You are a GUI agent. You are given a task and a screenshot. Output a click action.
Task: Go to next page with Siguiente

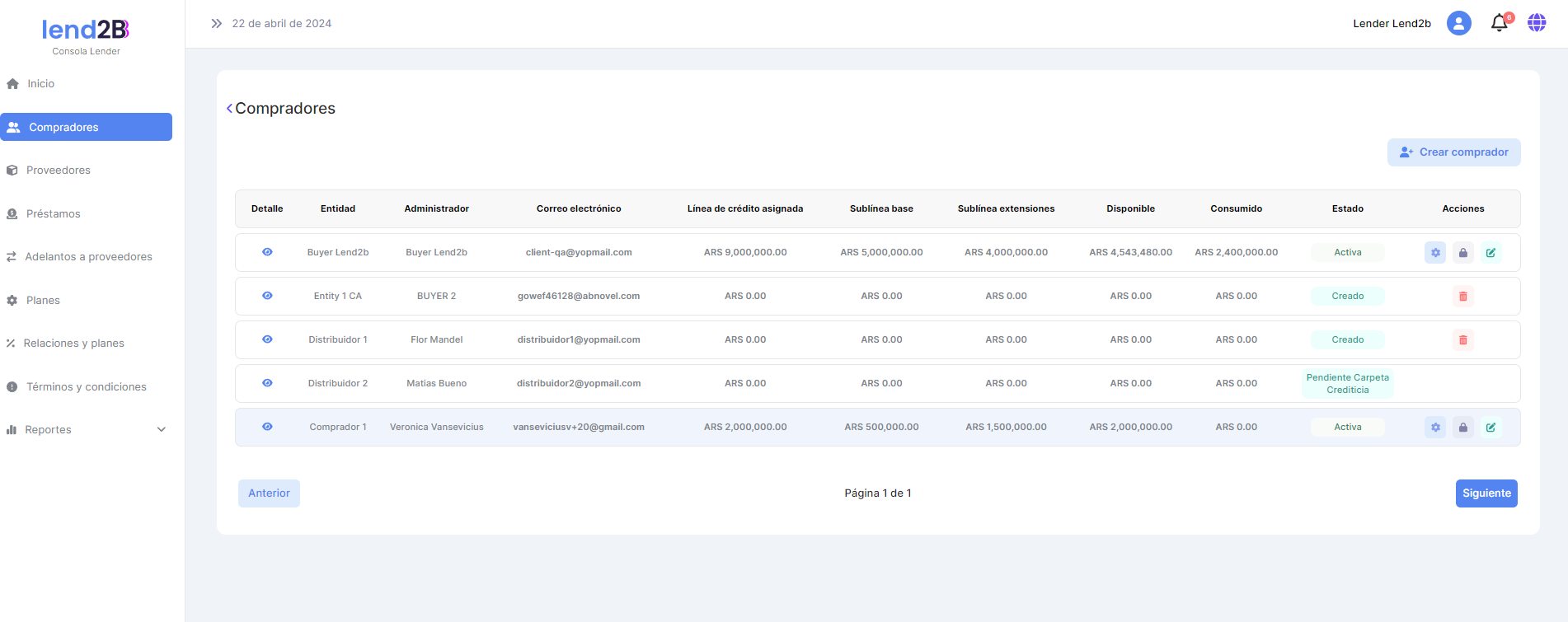coord(1486,493)
